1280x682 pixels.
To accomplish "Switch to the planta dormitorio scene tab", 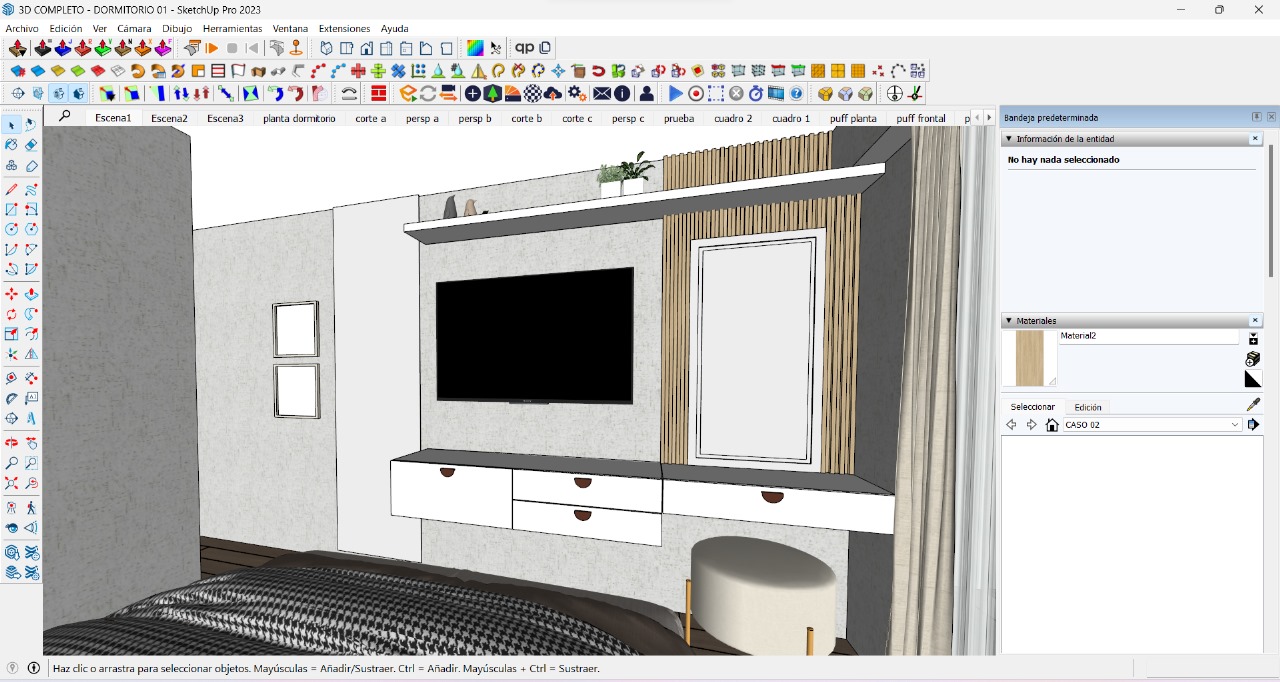I will (299, 118).
